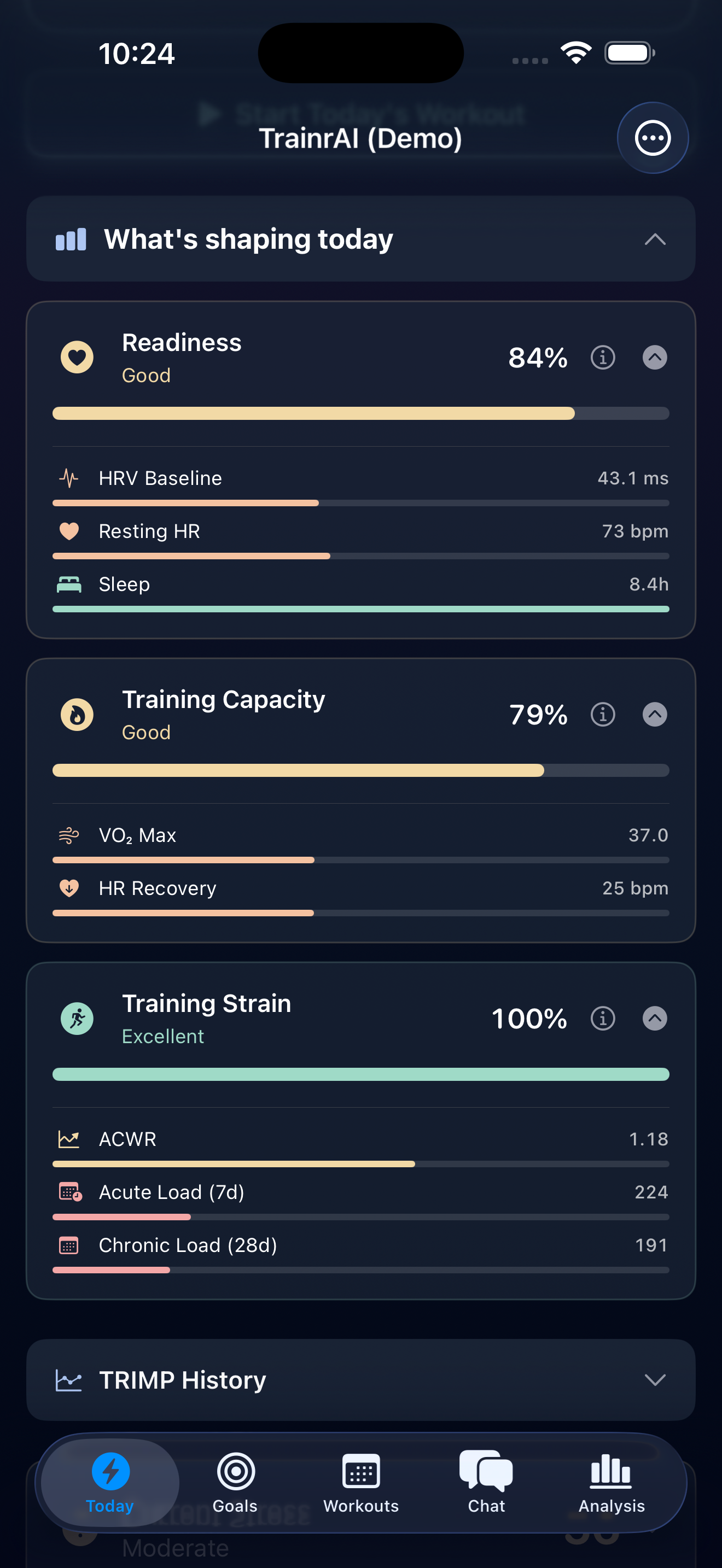Open the options menu via the ellipsis icon
Viewport: 722px width, 1568px height.
(652, 138)
